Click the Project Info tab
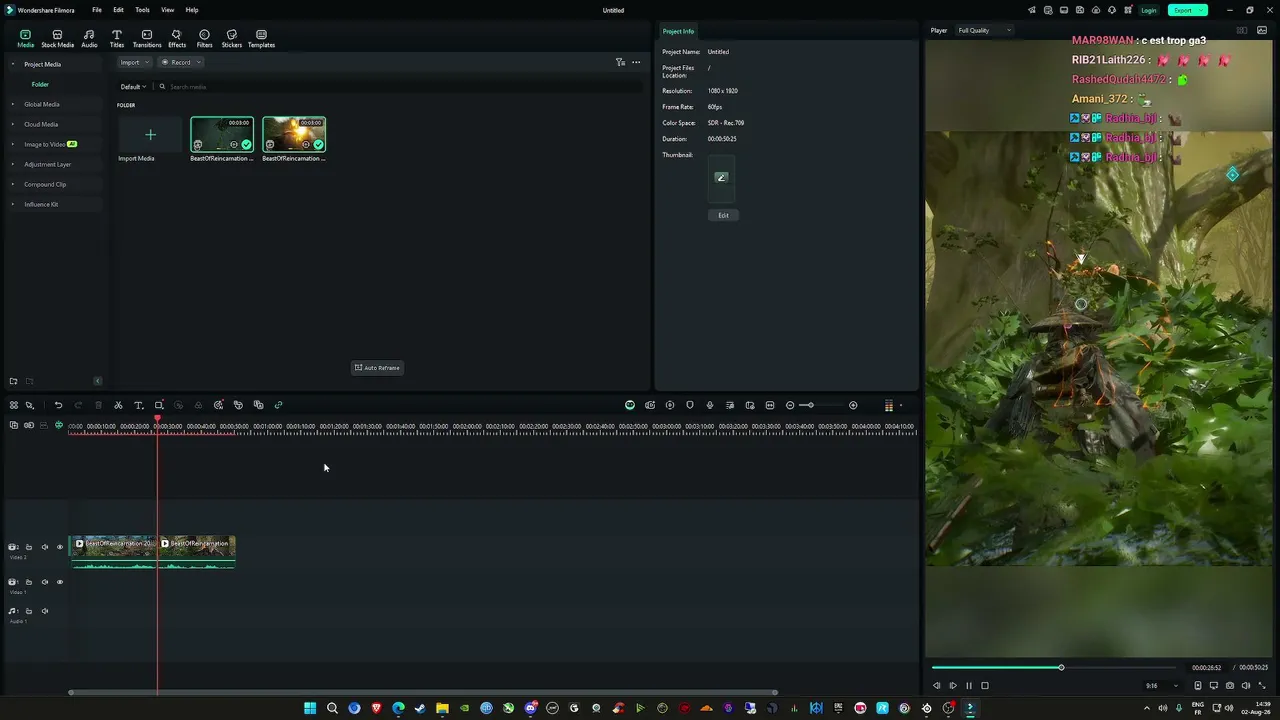This screenshot has height=720, width=1280. (678, 31)
